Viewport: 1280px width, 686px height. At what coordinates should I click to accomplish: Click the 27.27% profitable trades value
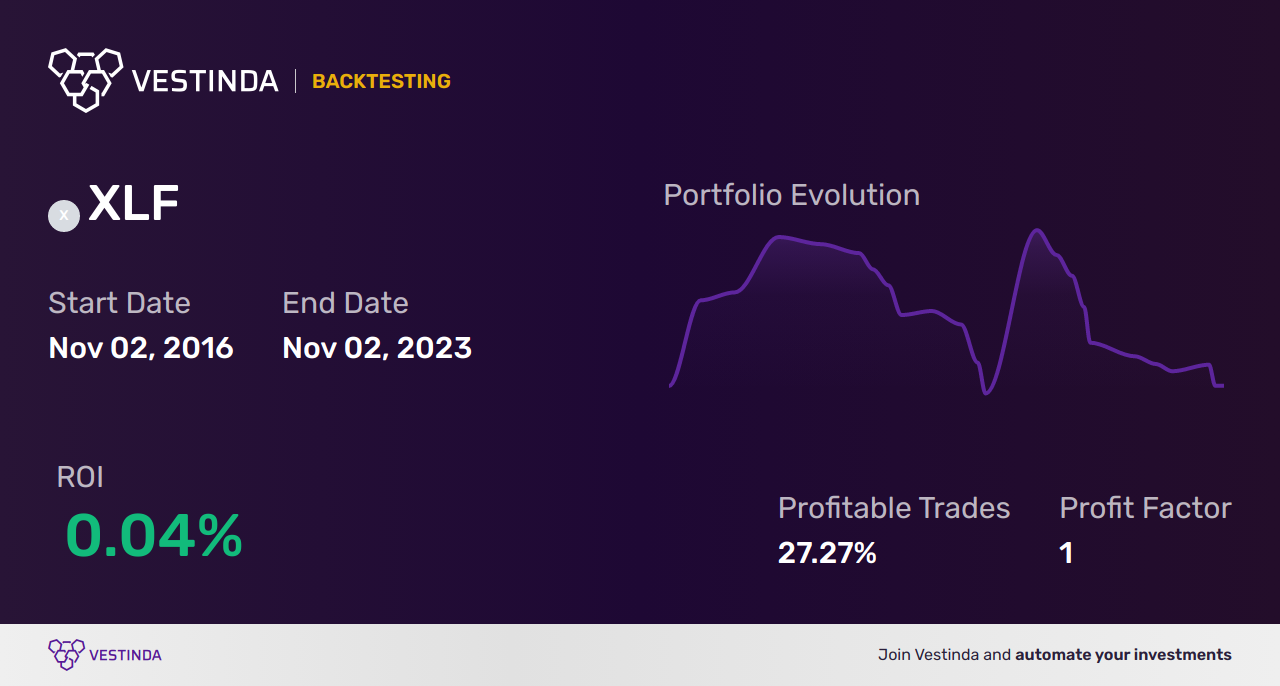[x=827, y=553]
